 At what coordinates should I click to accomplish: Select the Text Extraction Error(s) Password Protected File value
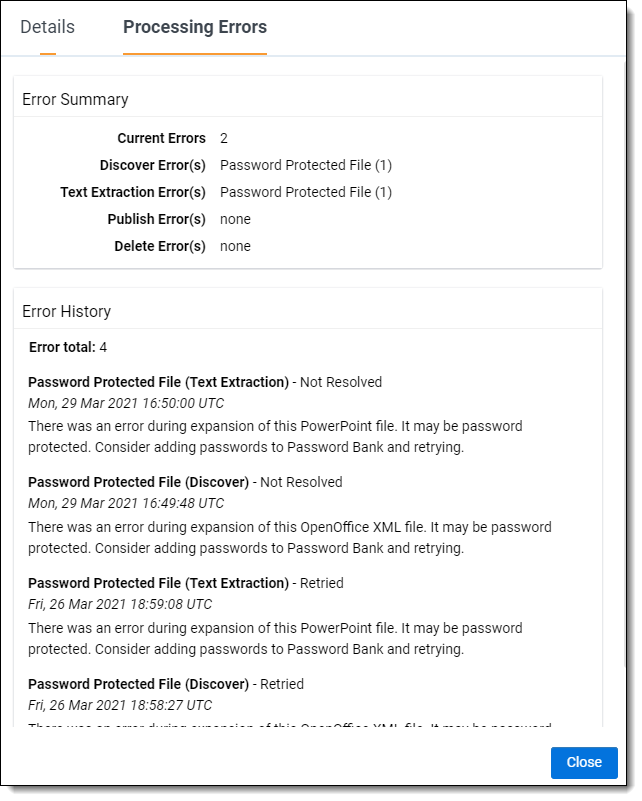(306, 192)
